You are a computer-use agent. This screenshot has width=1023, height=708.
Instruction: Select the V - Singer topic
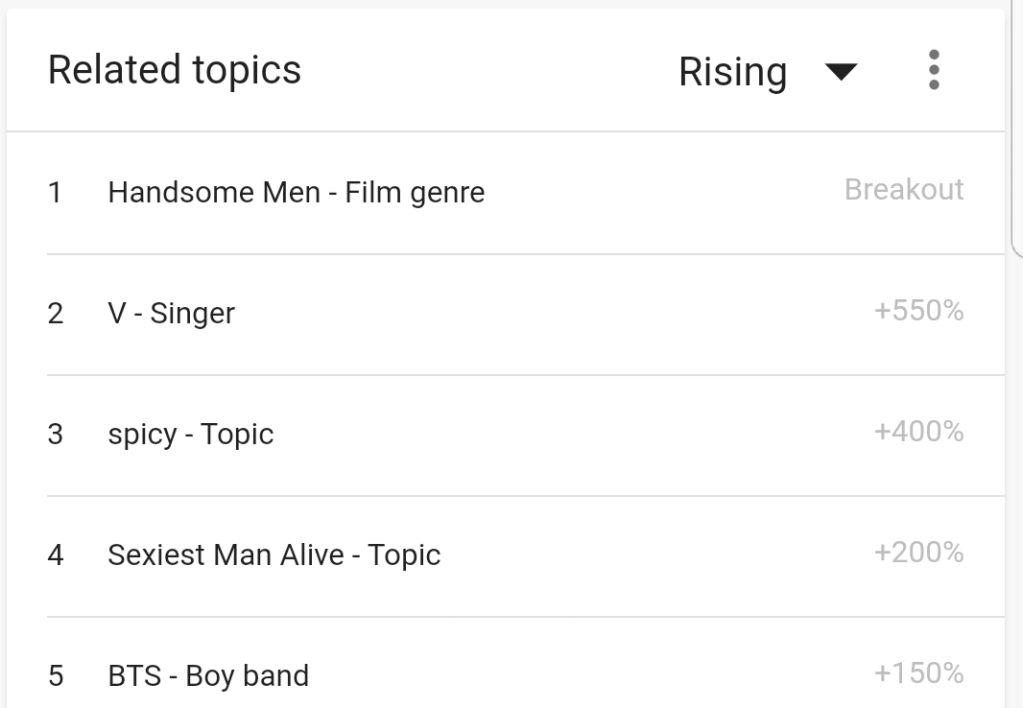[171, 313]
